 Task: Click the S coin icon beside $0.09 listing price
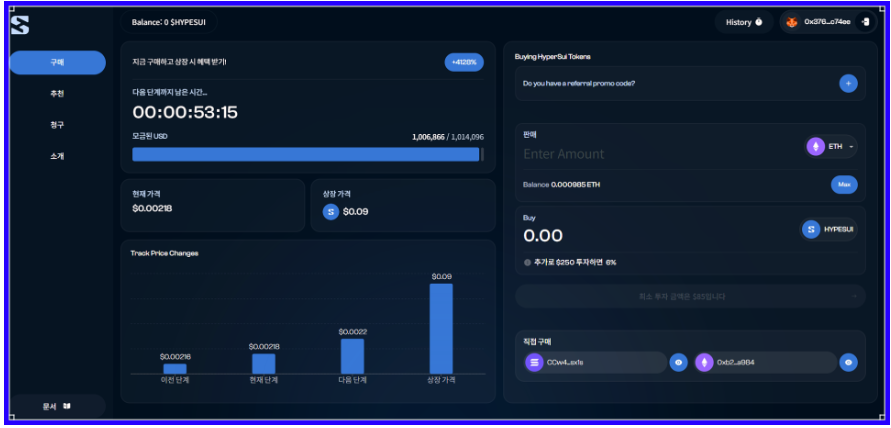(331, 211)
